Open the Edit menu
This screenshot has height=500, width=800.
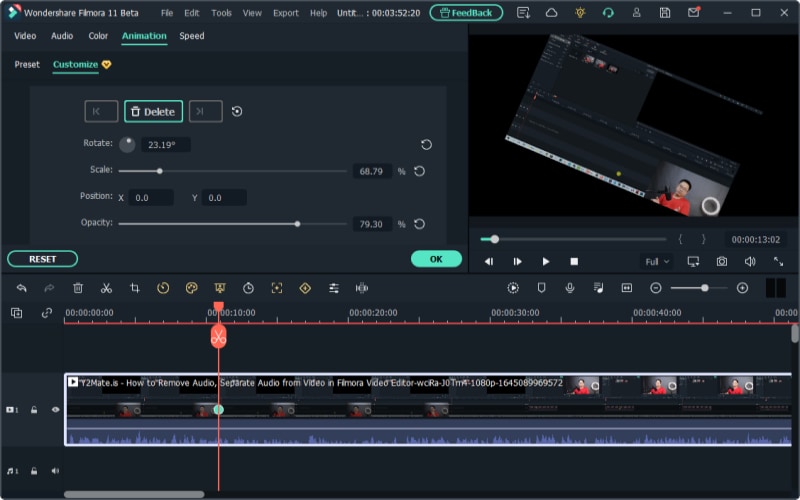pos(192,13)
